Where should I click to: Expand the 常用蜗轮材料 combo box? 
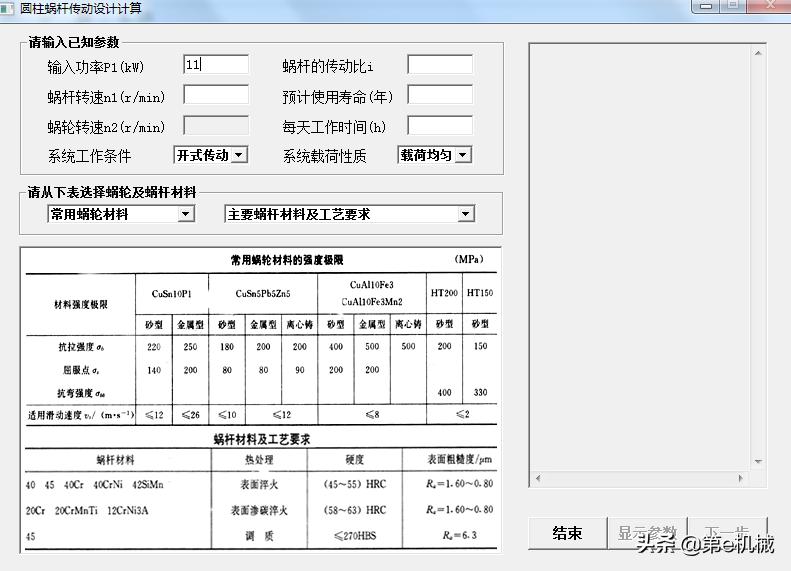[186, 214]
